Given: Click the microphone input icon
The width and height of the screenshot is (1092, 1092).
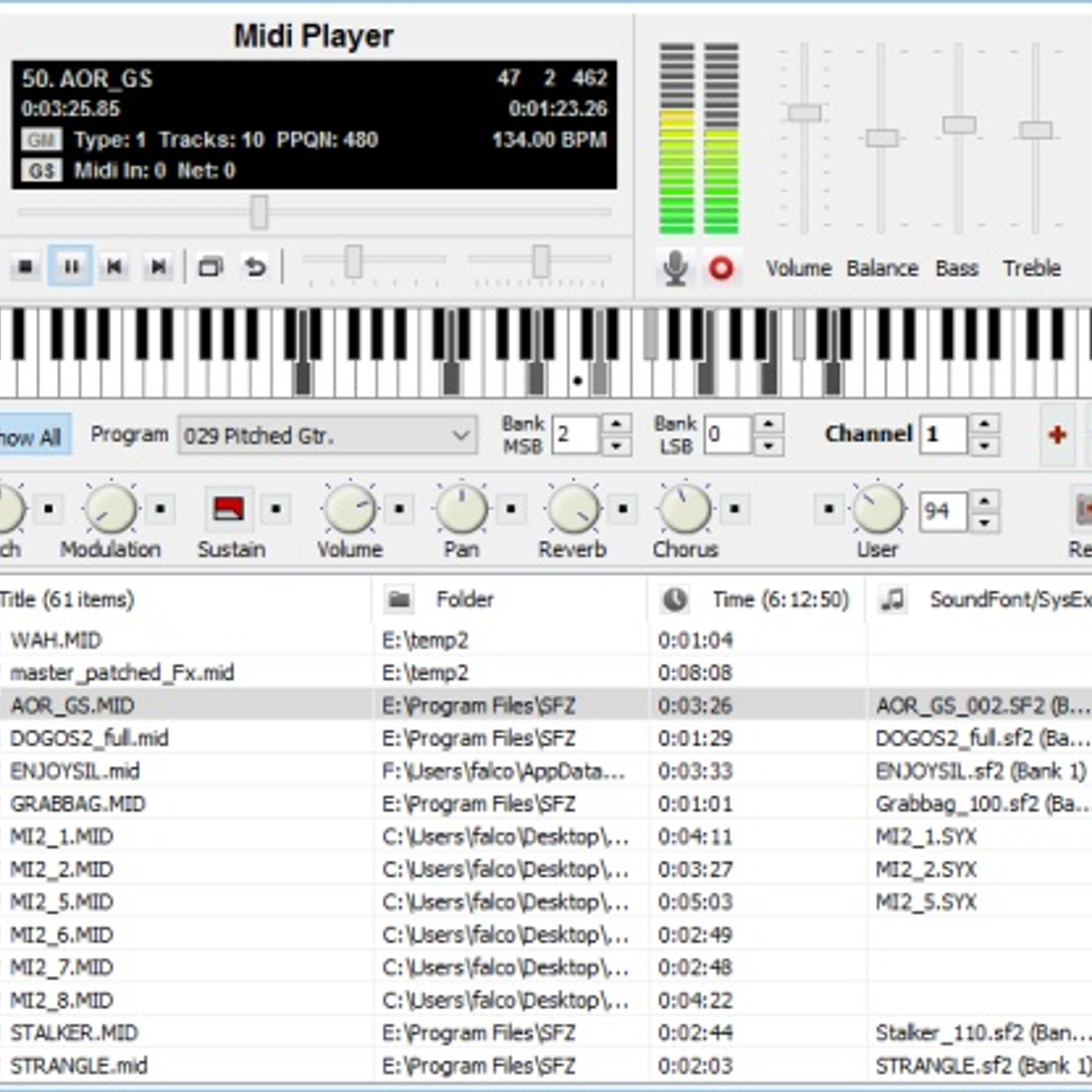Looking at the screenshot, I should click(x=674, y=268).
